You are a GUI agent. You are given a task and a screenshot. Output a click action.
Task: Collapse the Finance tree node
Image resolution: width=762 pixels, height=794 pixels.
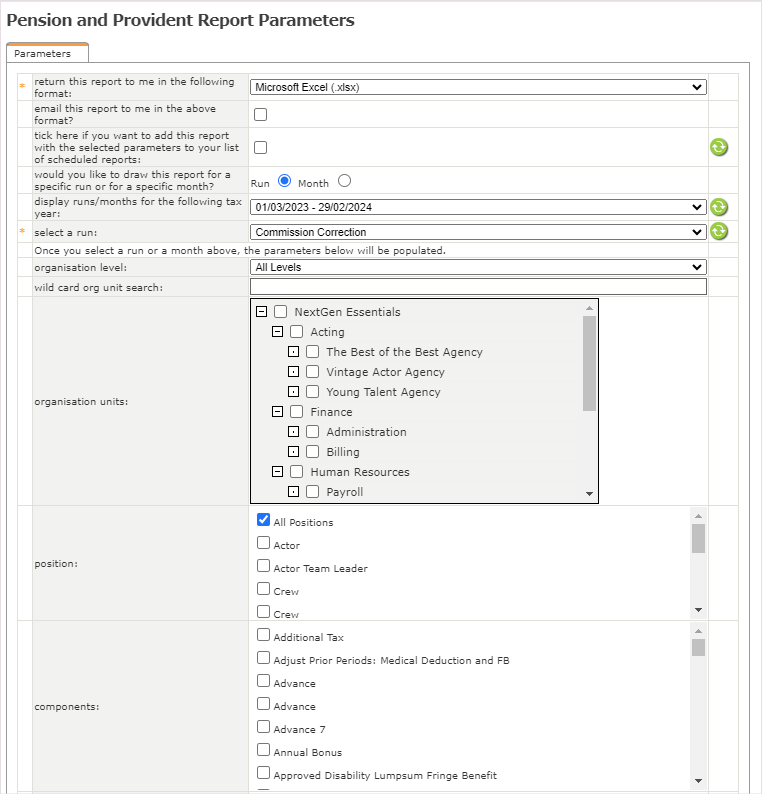278,412
